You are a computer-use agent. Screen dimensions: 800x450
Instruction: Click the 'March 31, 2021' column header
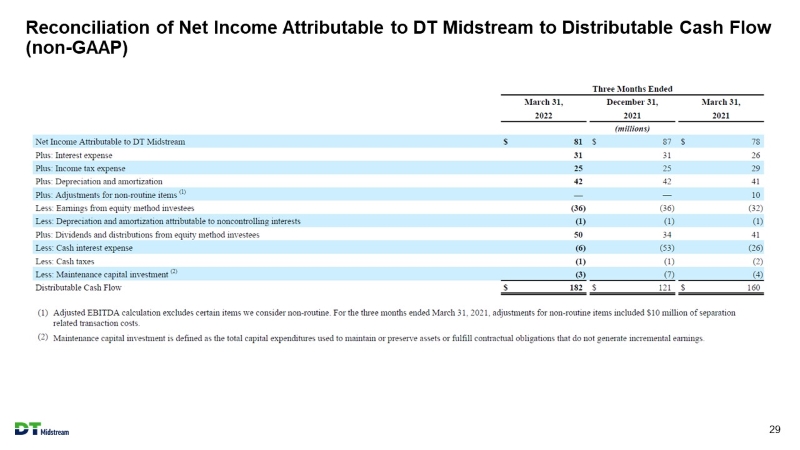tap(720, 109)
